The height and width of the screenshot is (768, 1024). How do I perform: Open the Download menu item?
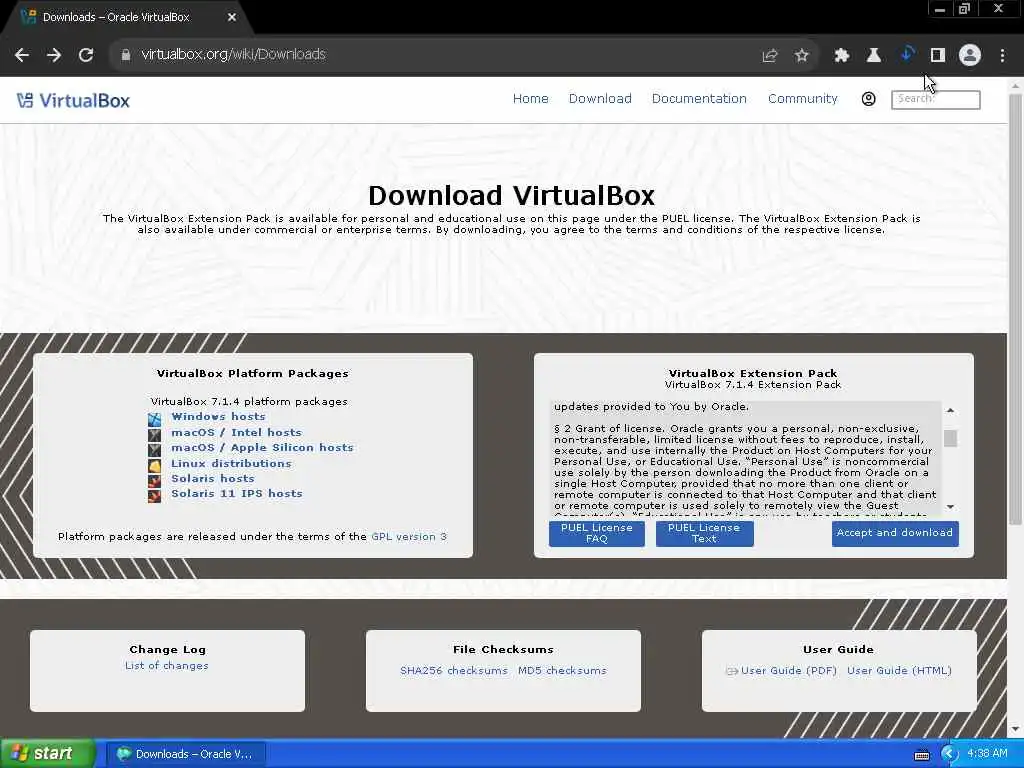(600, 99)
